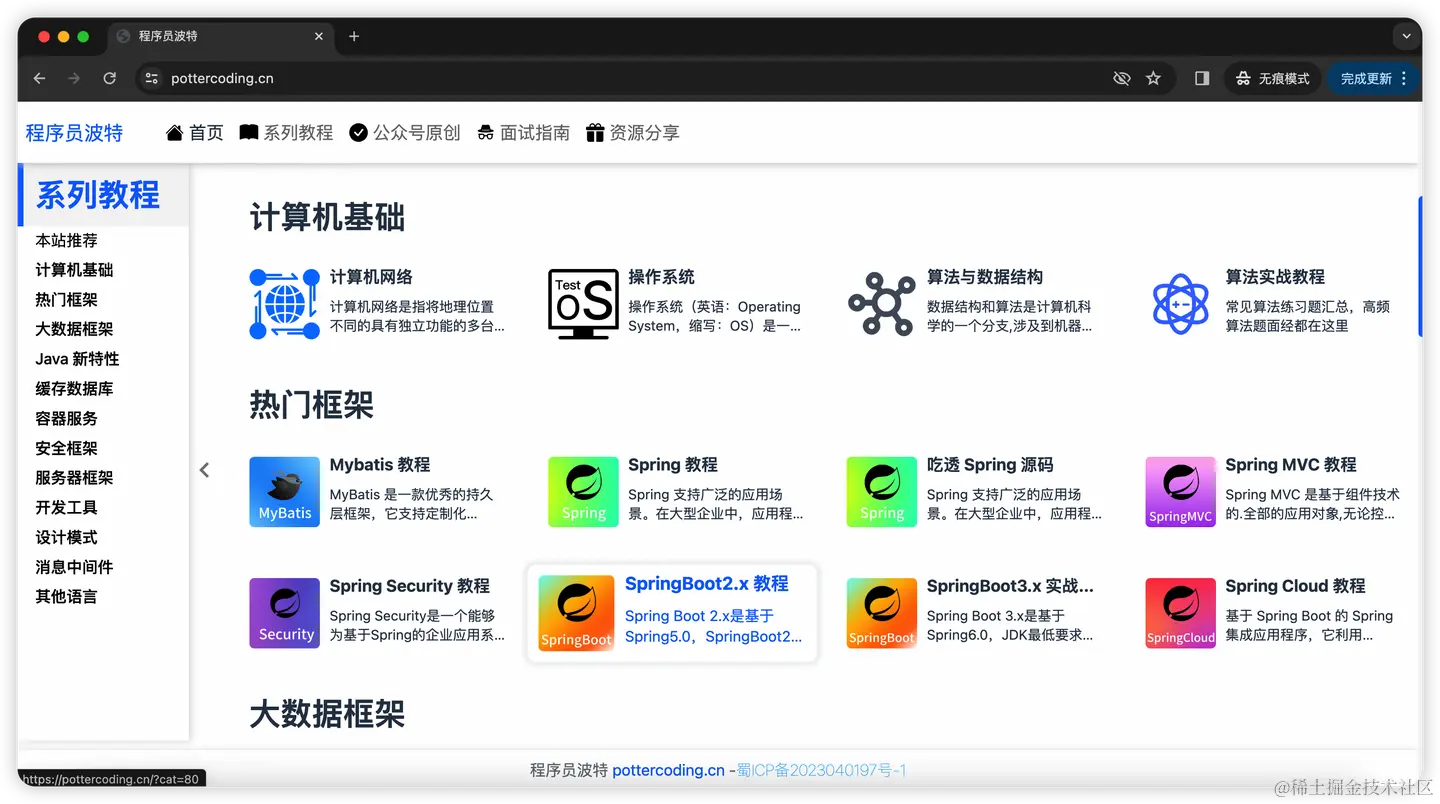This screenshot has height=804, width=1440.
Task: Open 公众号原创 in the navigation bar
Action: 405,132
